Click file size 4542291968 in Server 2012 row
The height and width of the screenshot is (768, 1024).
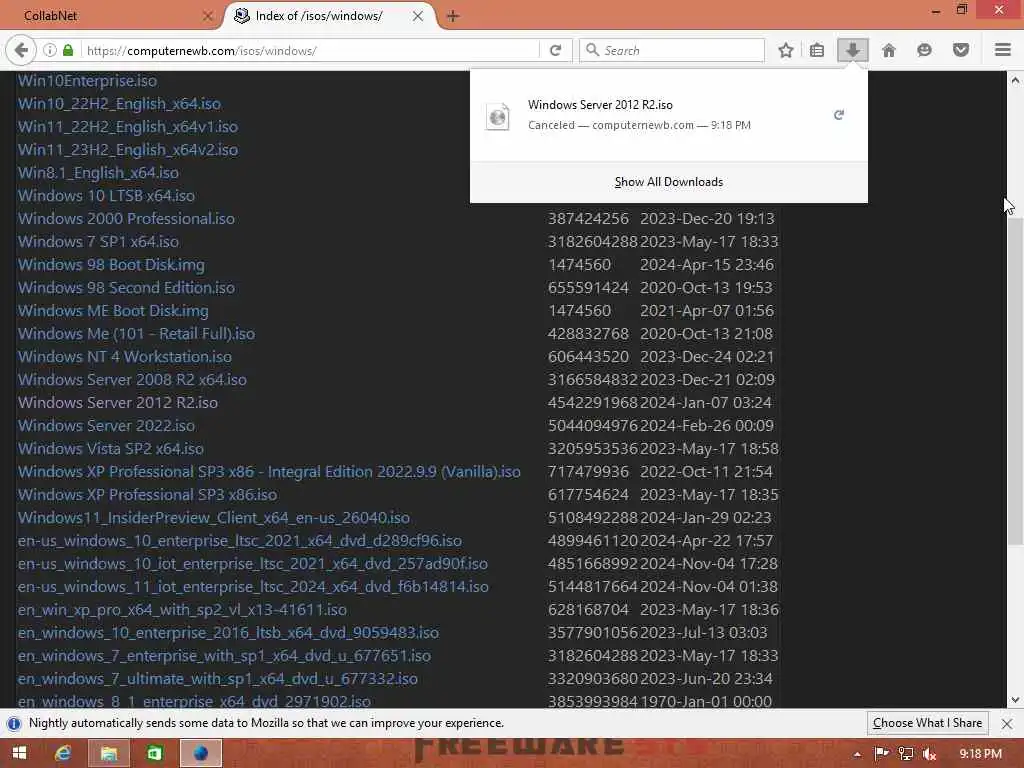tap(592, 402)
